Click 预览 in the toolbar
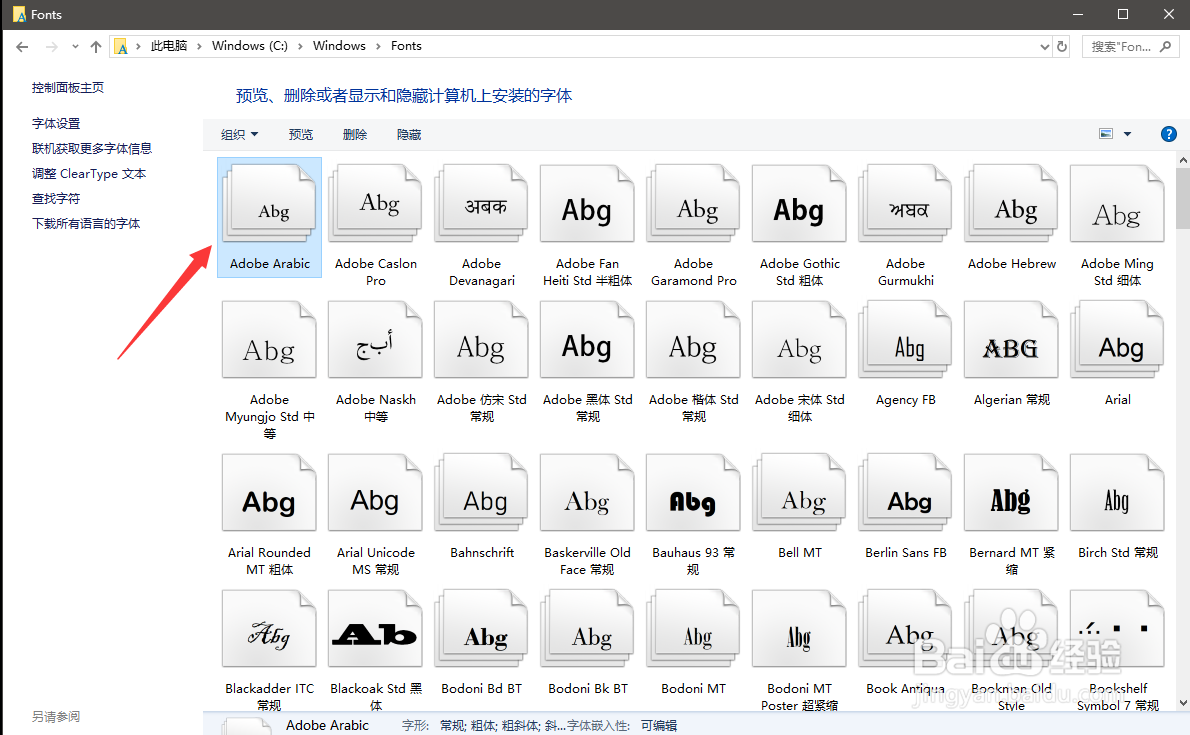 point(301,134)
